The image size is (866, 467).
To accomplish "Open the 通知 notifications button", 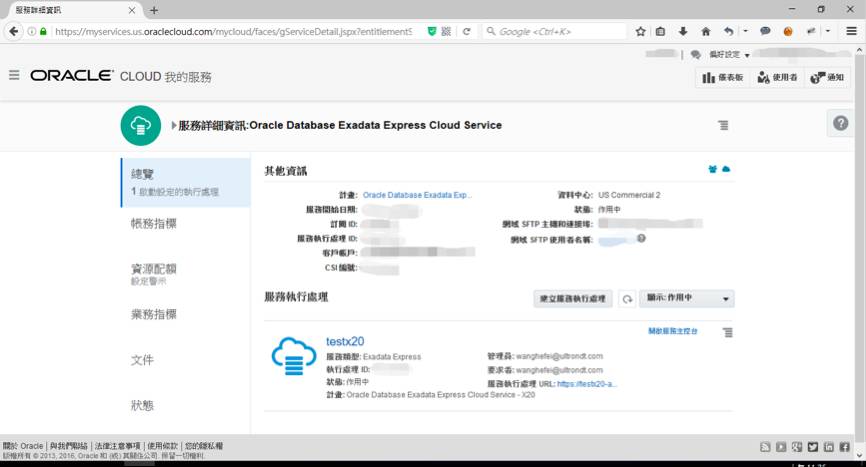I will tap(827, 77).
